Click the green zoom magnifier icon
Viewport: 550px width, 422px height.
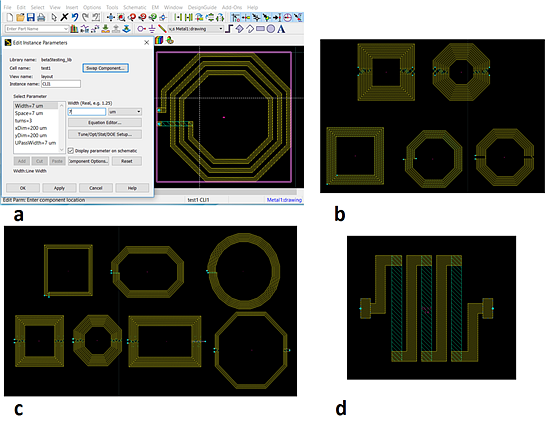pos(153,17)
